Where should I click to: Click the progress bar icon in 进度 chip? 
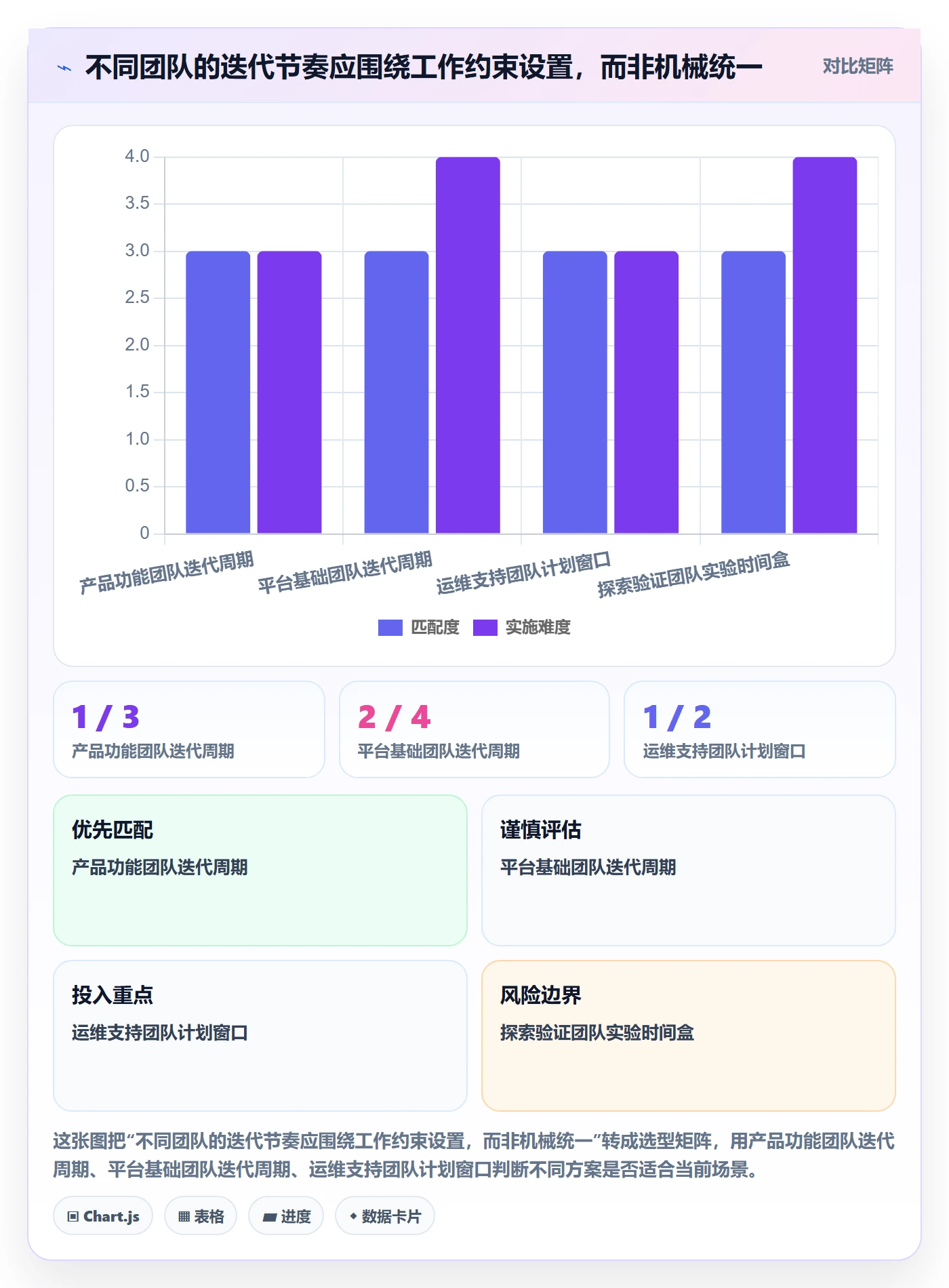[270, 1217]
